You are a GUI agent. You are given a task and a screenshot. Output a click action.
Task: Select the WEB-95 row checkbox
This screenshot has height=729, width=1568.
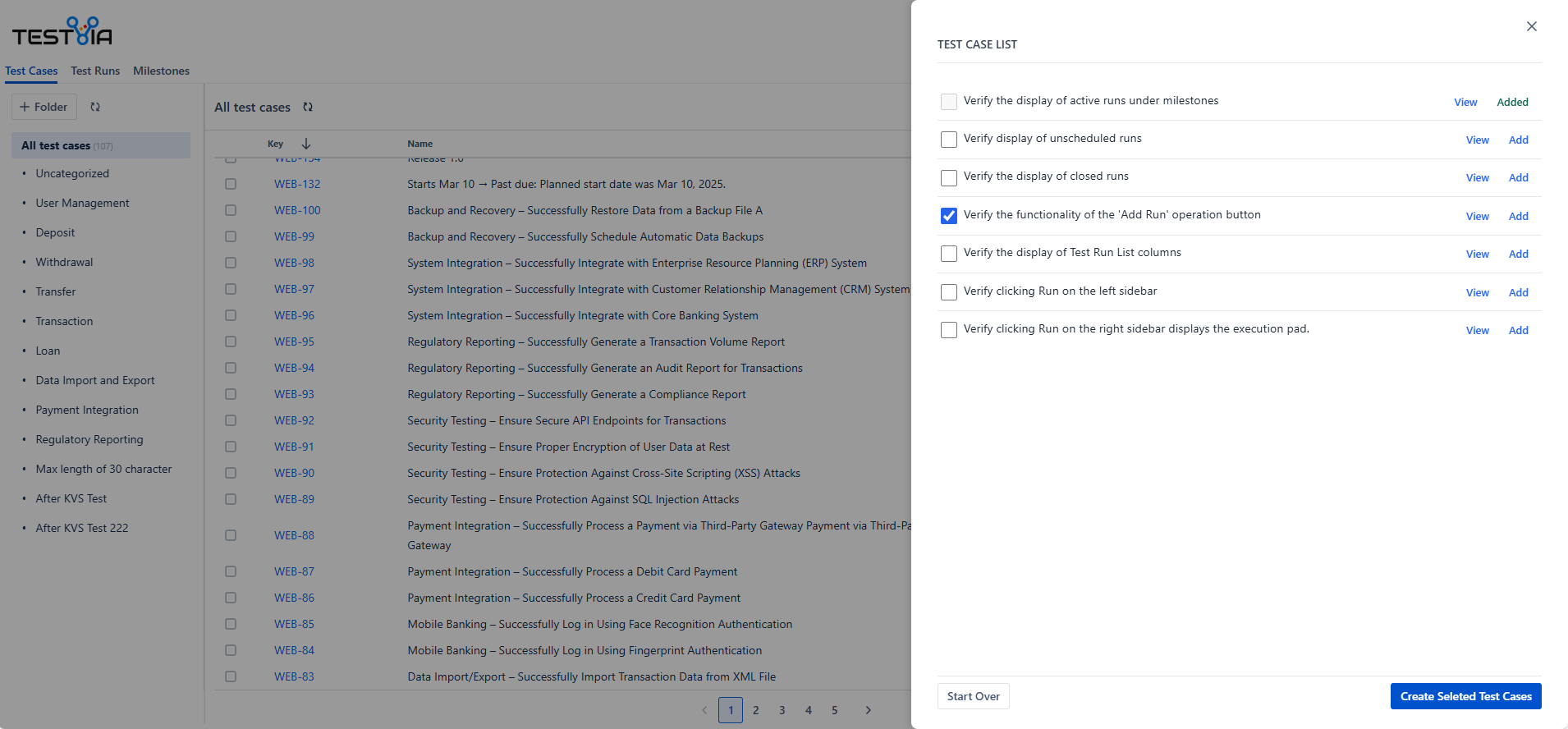pos(231,342)
